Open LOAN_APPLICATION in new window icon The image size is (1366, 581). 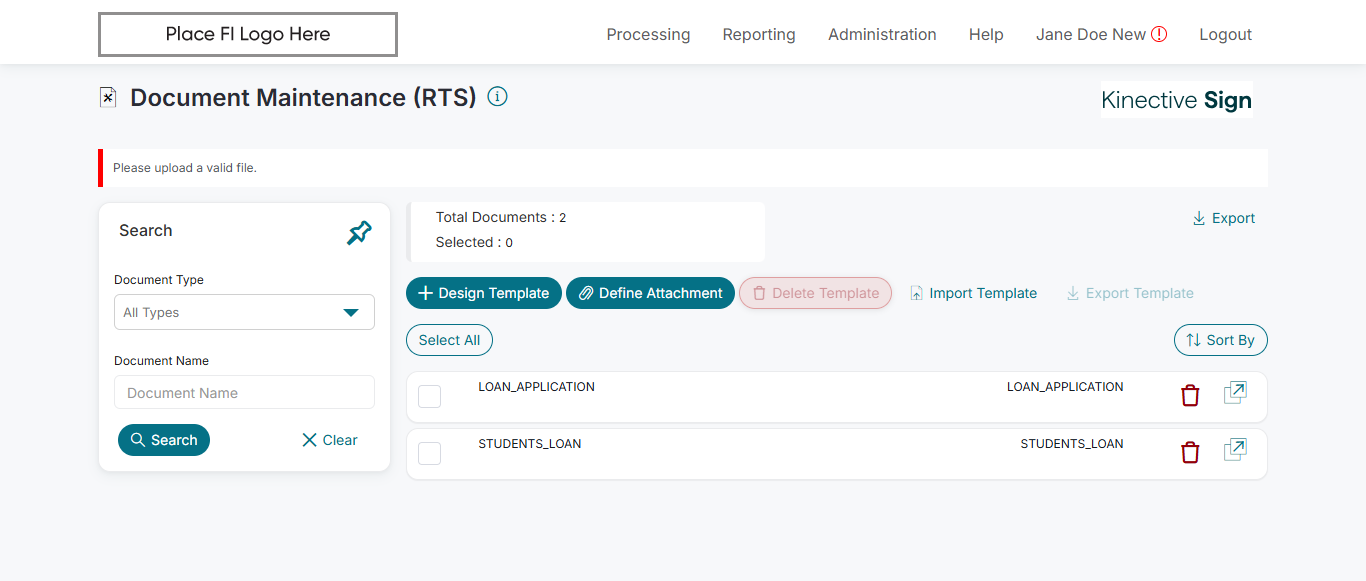pos(1235,394)
